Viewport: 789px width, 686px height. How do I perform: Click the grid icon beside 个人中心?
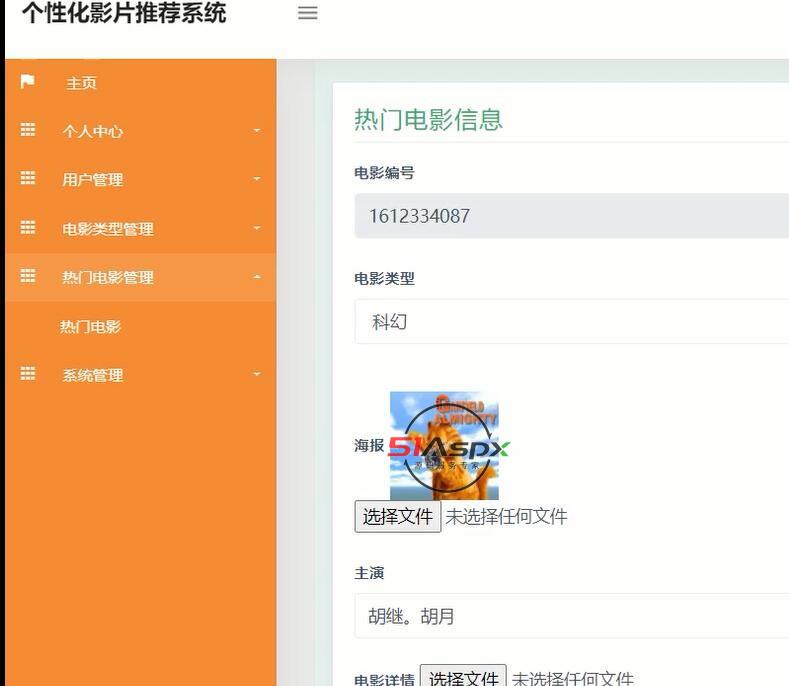click(28, 130)
